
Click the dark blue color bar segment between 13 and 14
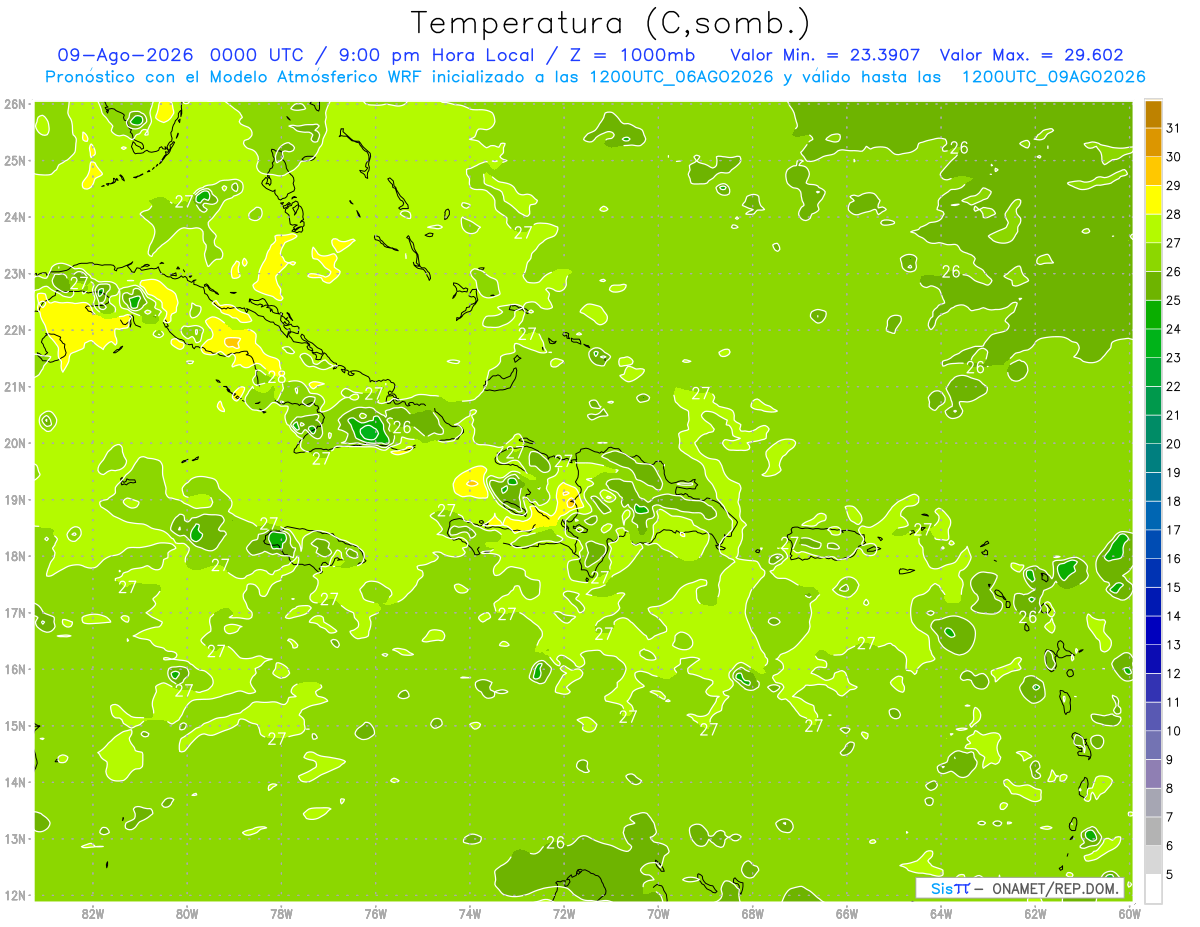[x=1153, y=630]
